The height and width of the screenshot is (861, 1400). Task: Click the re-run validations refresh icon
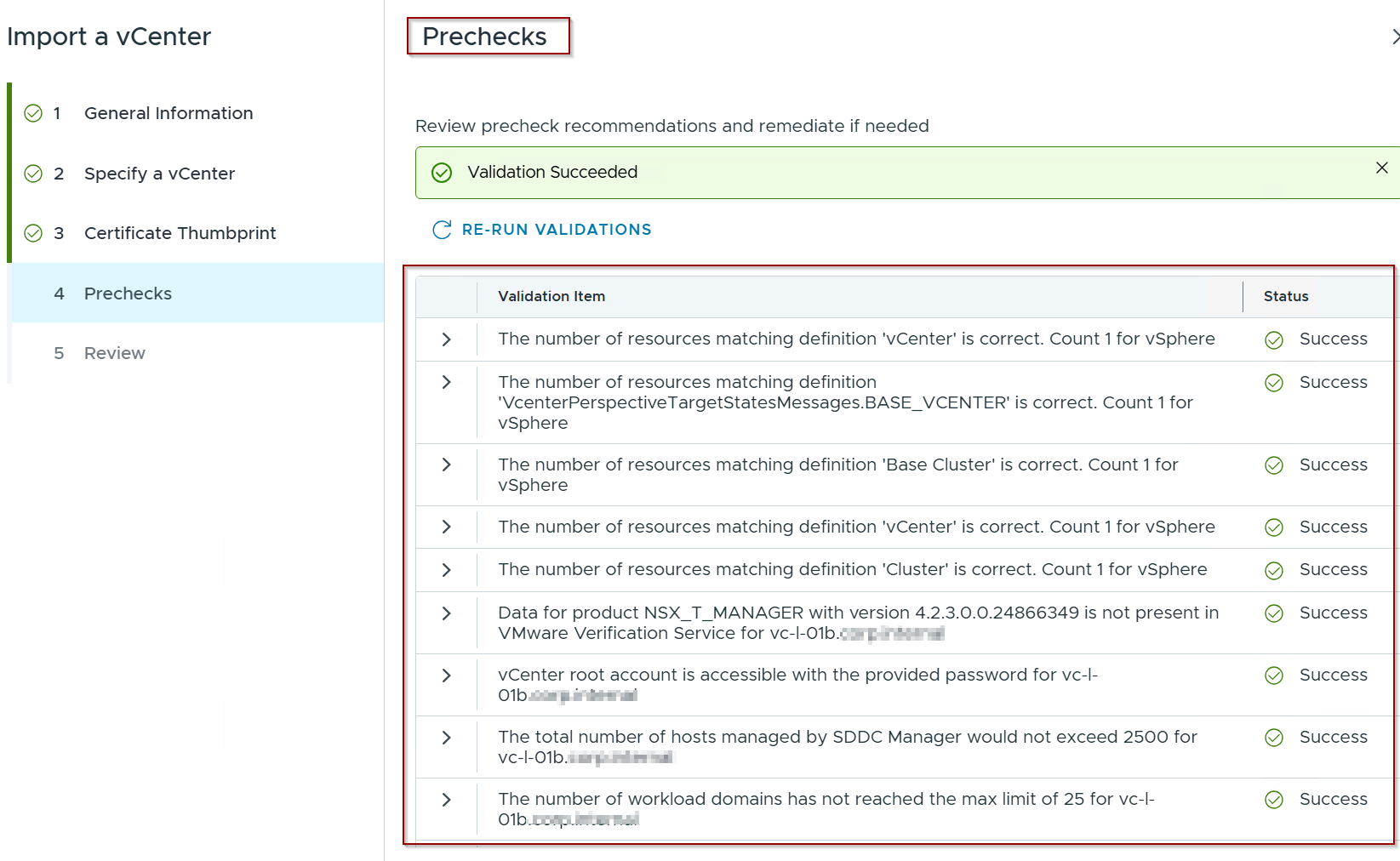442,230
